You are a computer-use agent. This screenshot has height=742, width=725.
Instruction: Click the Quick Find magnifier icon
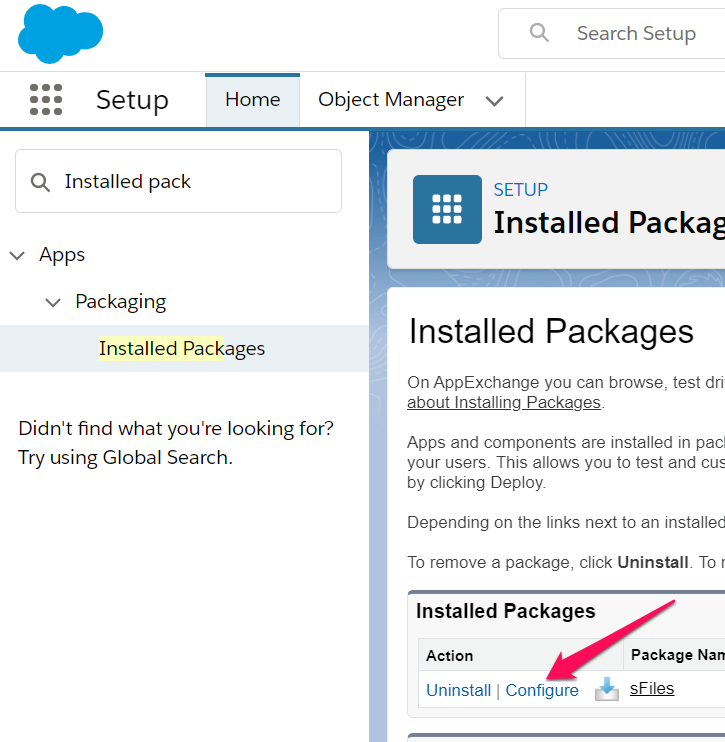pyautogui.click(x=40, y=182)
